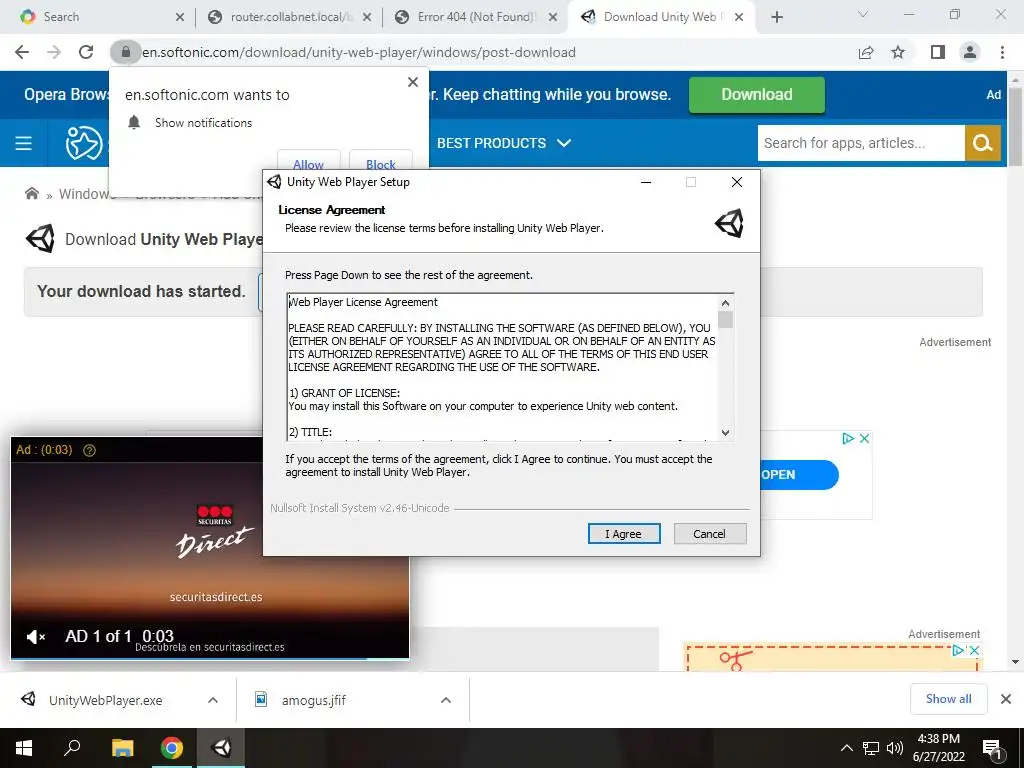The height and width of the screenshot is (768, 1024).
Task: Open volume control in system tray
Action: 895,748
